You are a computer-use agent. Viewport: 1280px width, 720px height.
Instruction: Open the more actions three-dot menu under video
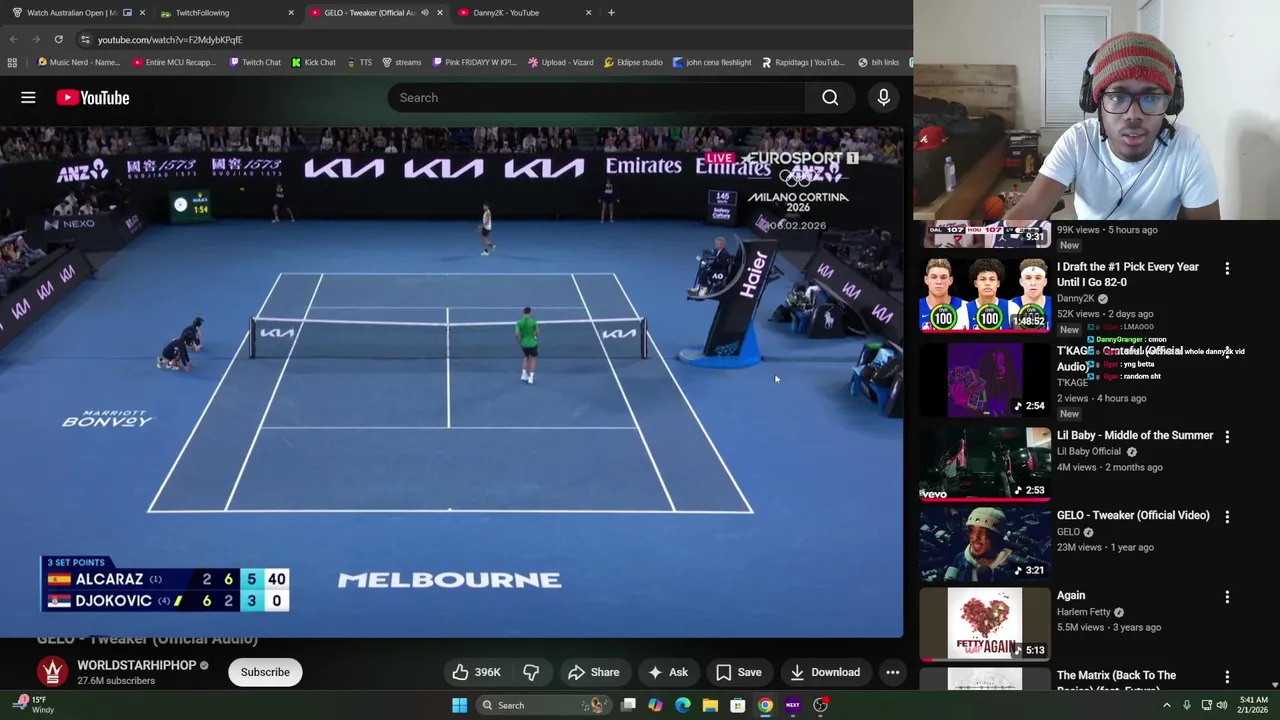coord(892,672)
